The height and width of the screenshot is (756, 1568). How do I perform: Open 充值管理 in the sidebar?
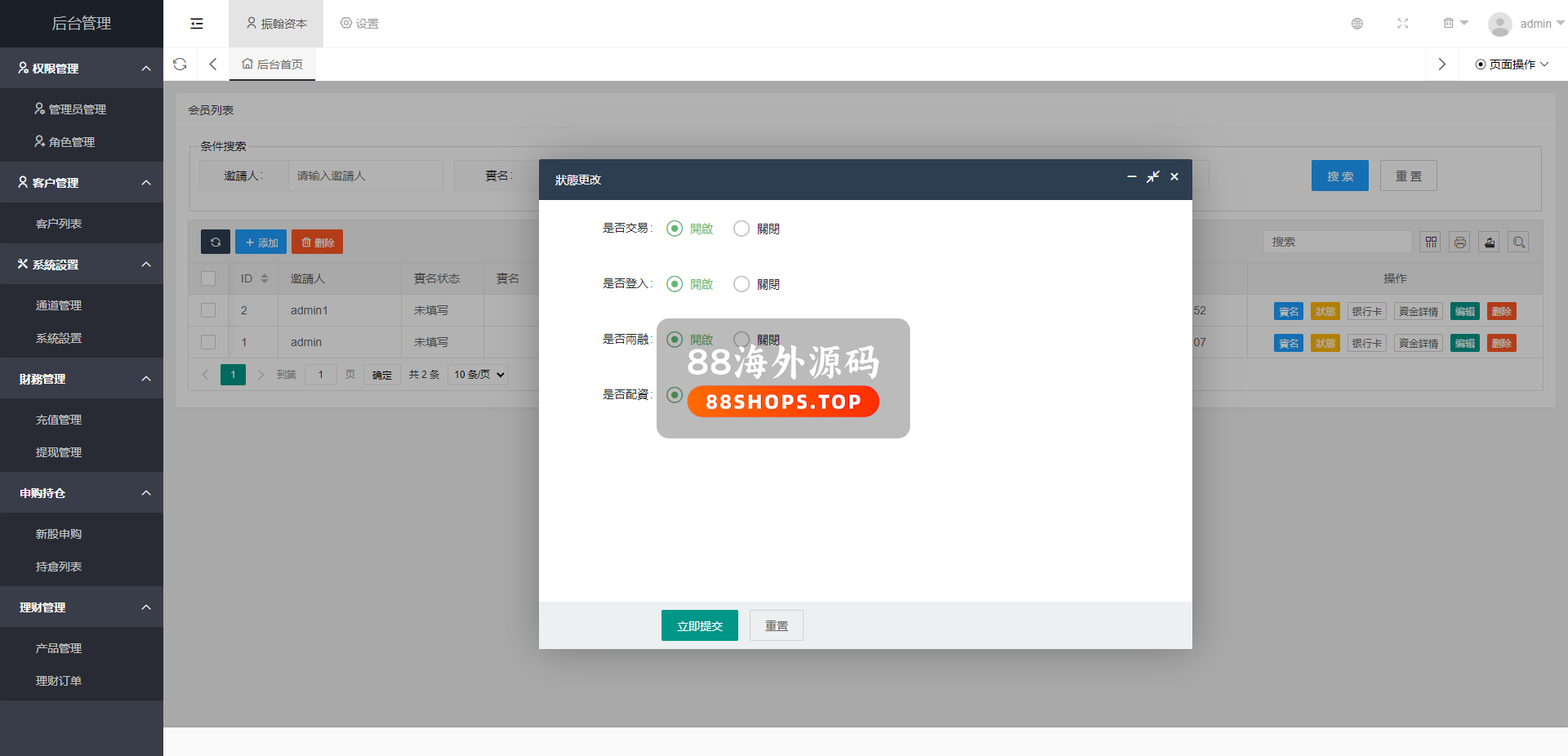coord(59,420)
